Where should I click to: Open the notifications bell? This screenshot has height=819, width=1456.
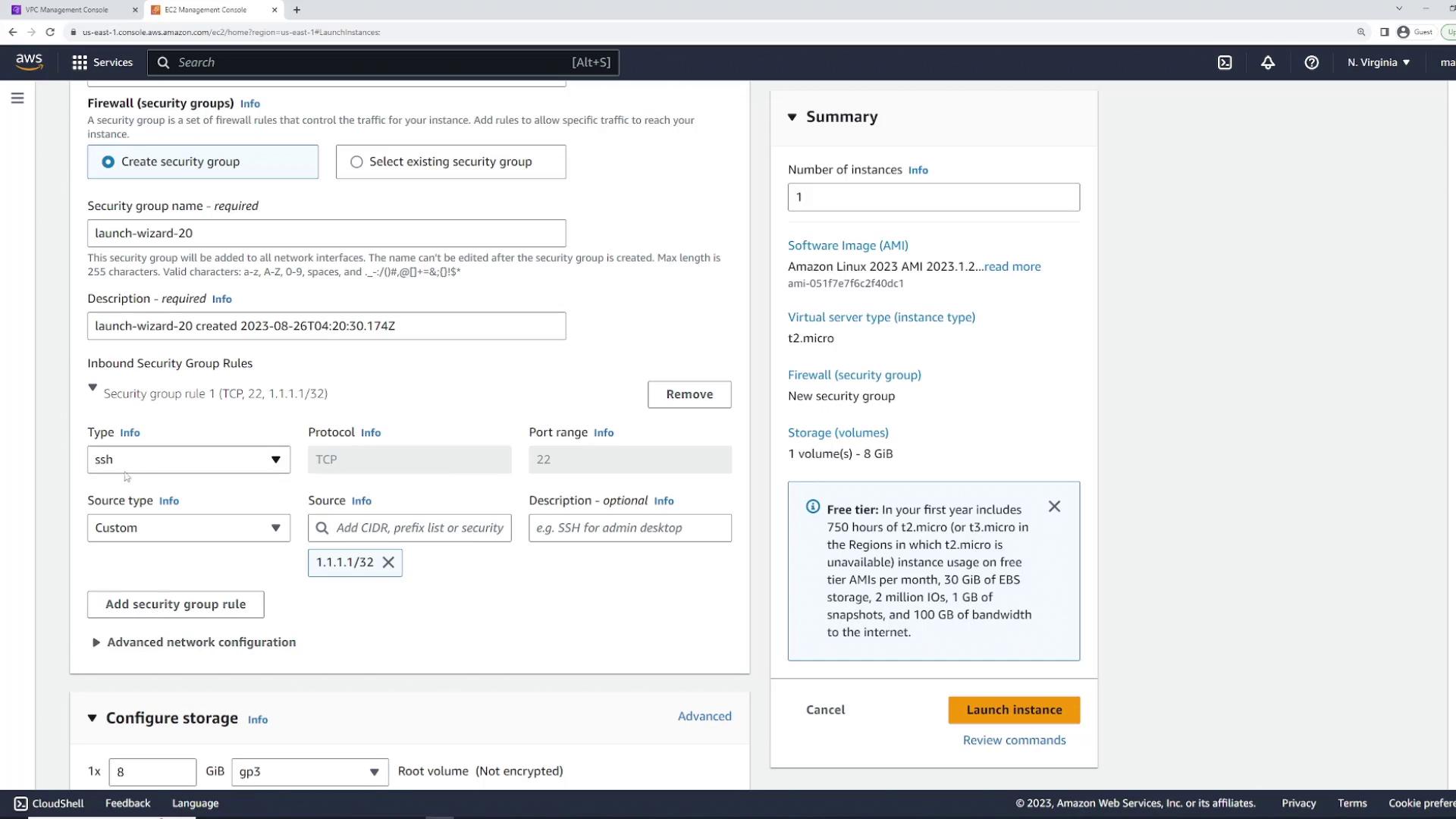1268,62
